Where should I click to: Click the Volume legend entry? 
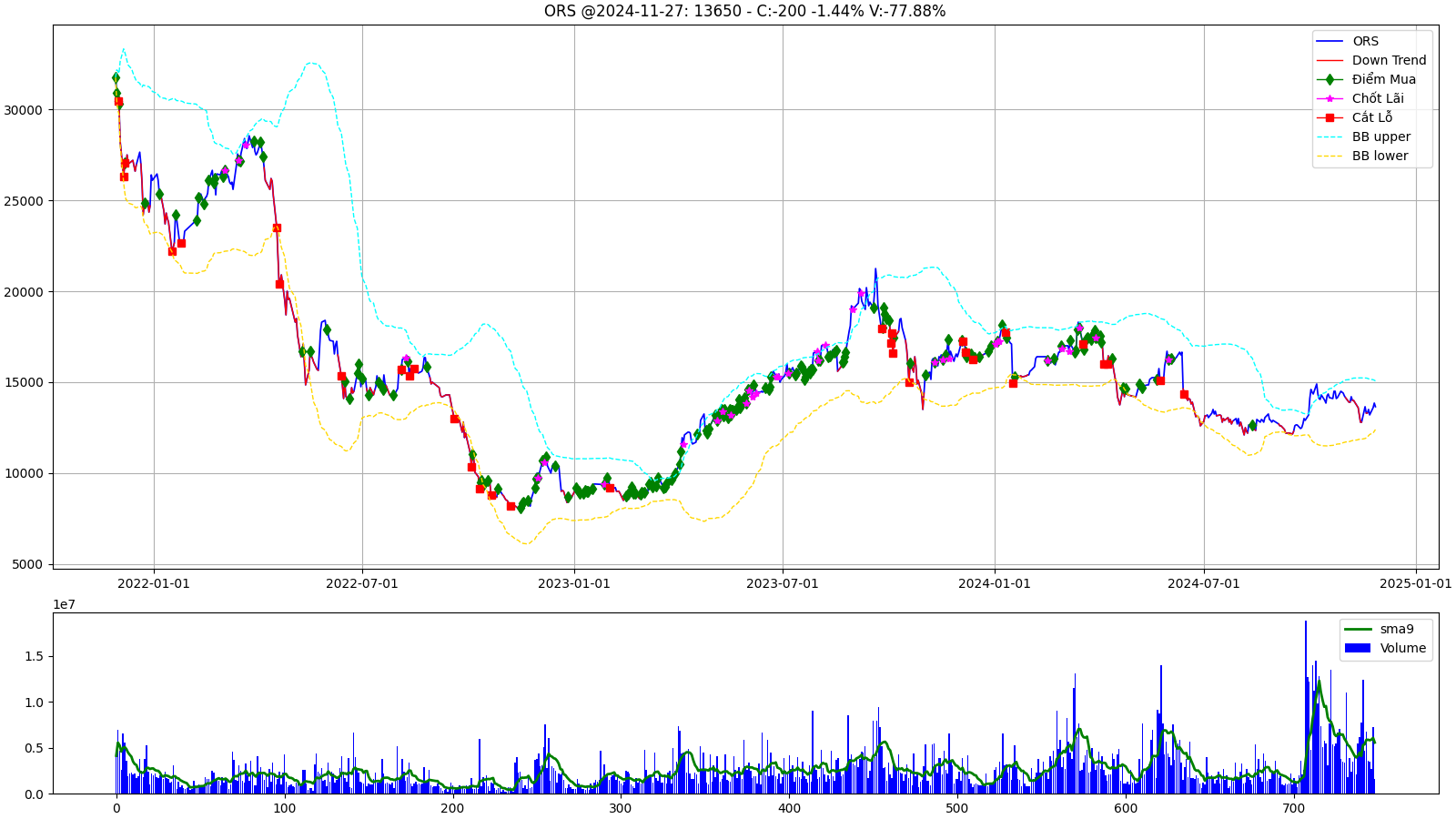click(1386, 648)
